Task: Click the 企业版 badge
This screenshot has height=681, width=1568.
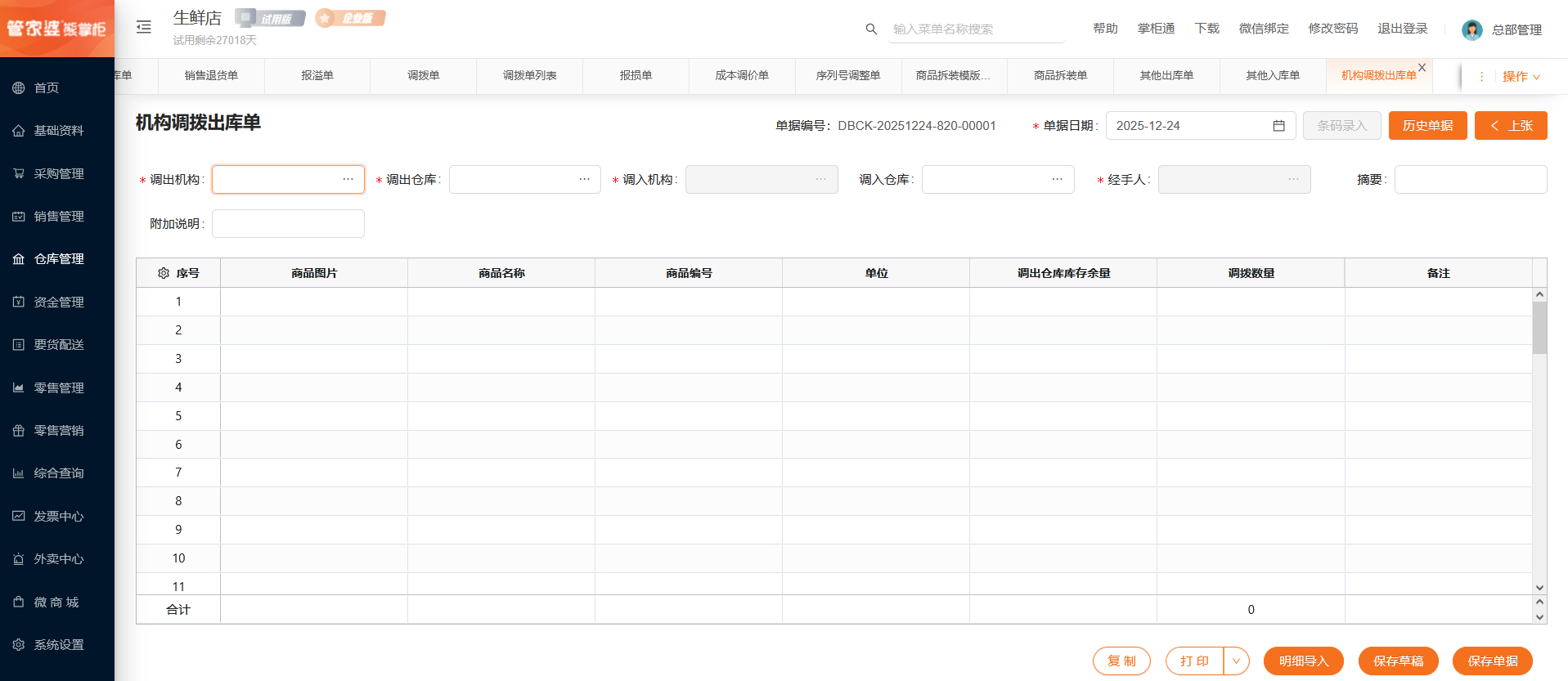Action: pos(350,18)
